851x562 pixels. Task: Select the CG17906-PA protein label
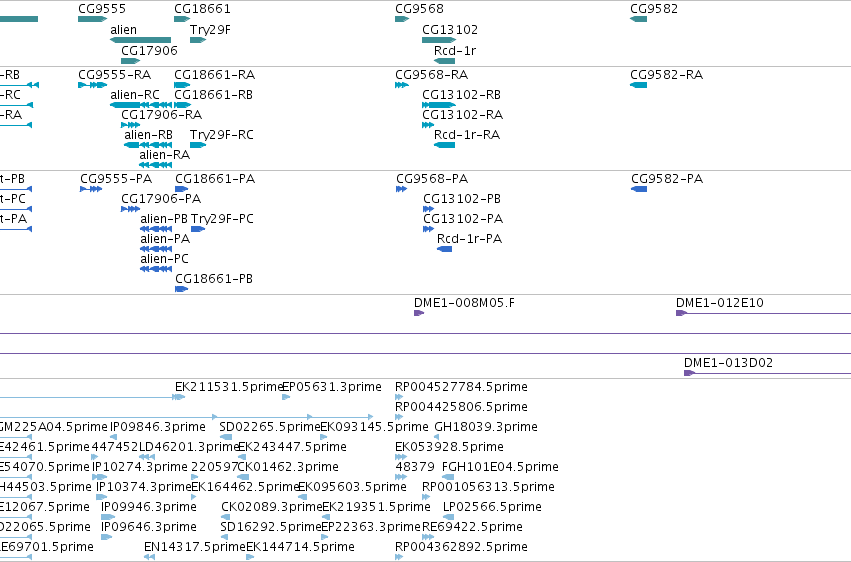(161, 199)
